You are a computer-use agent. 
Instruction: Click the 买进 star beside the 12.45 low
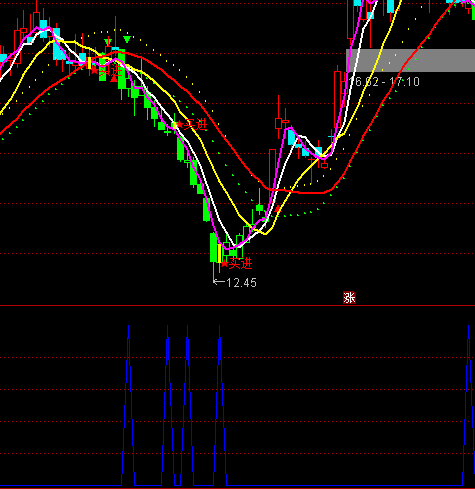225,264
